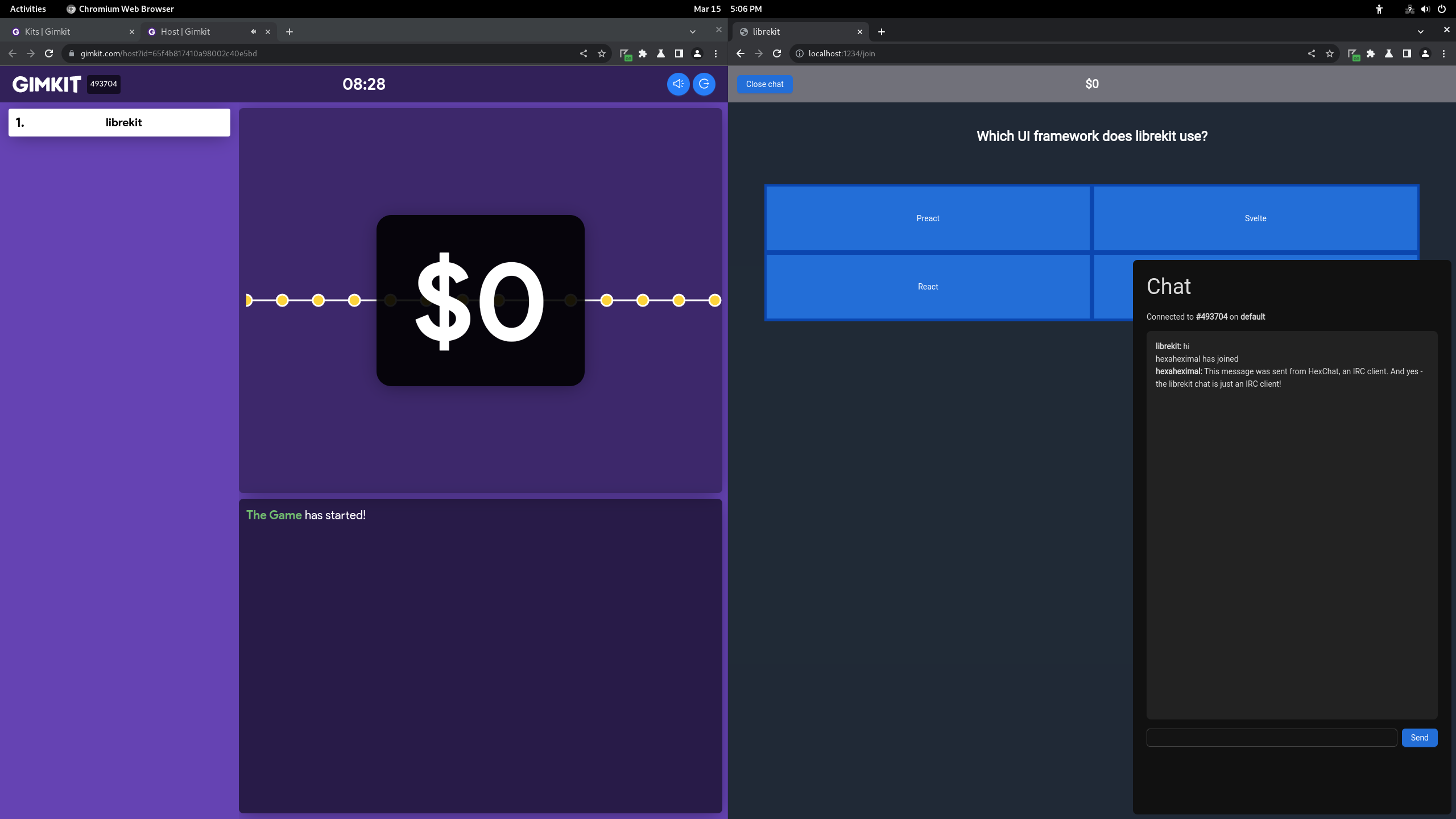Toggle the side panel icon in the left browser

point(679,53)
